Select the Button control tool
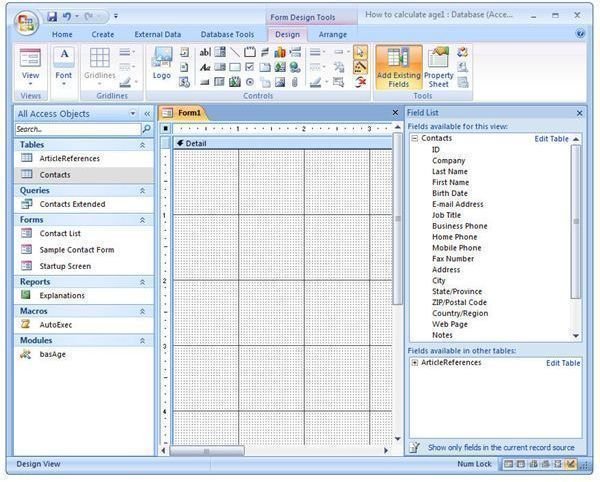This screenshot has height=482, width=600. tap(205, 82)
